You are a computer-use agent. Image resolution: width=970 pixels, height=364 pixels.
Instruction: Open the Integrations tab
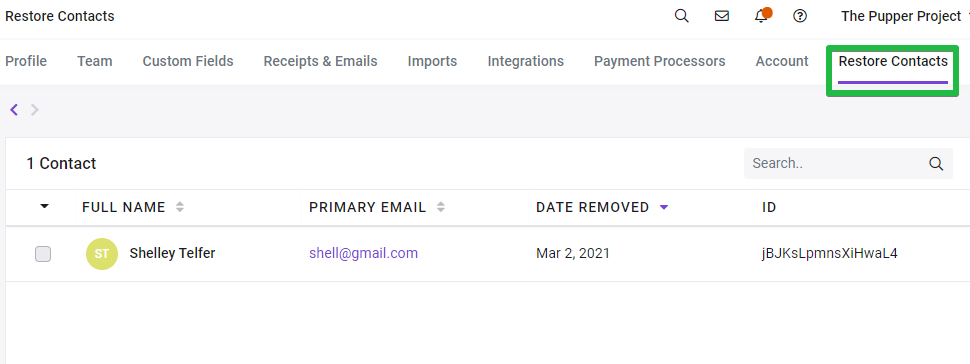pos(526,61)
